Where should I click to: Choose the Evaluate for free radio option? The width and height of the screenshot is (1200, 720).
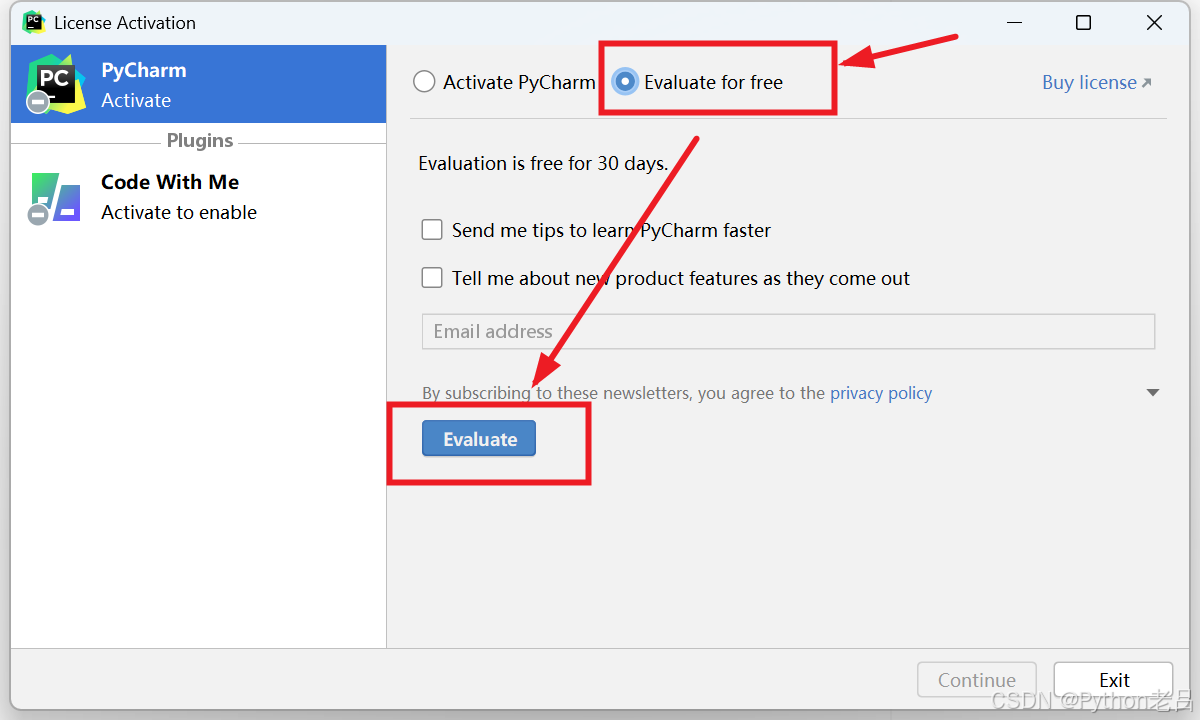[x=698, y=82]
